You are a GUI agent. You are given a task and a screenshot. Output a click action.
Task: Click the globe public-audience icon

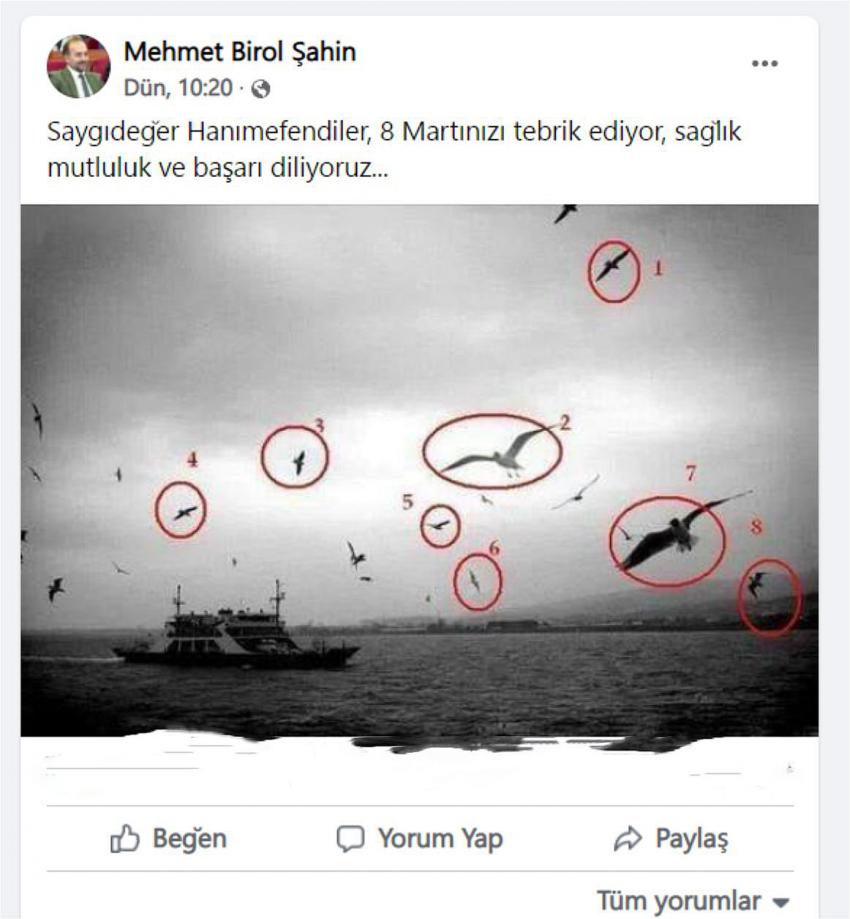tap(261, 89)
